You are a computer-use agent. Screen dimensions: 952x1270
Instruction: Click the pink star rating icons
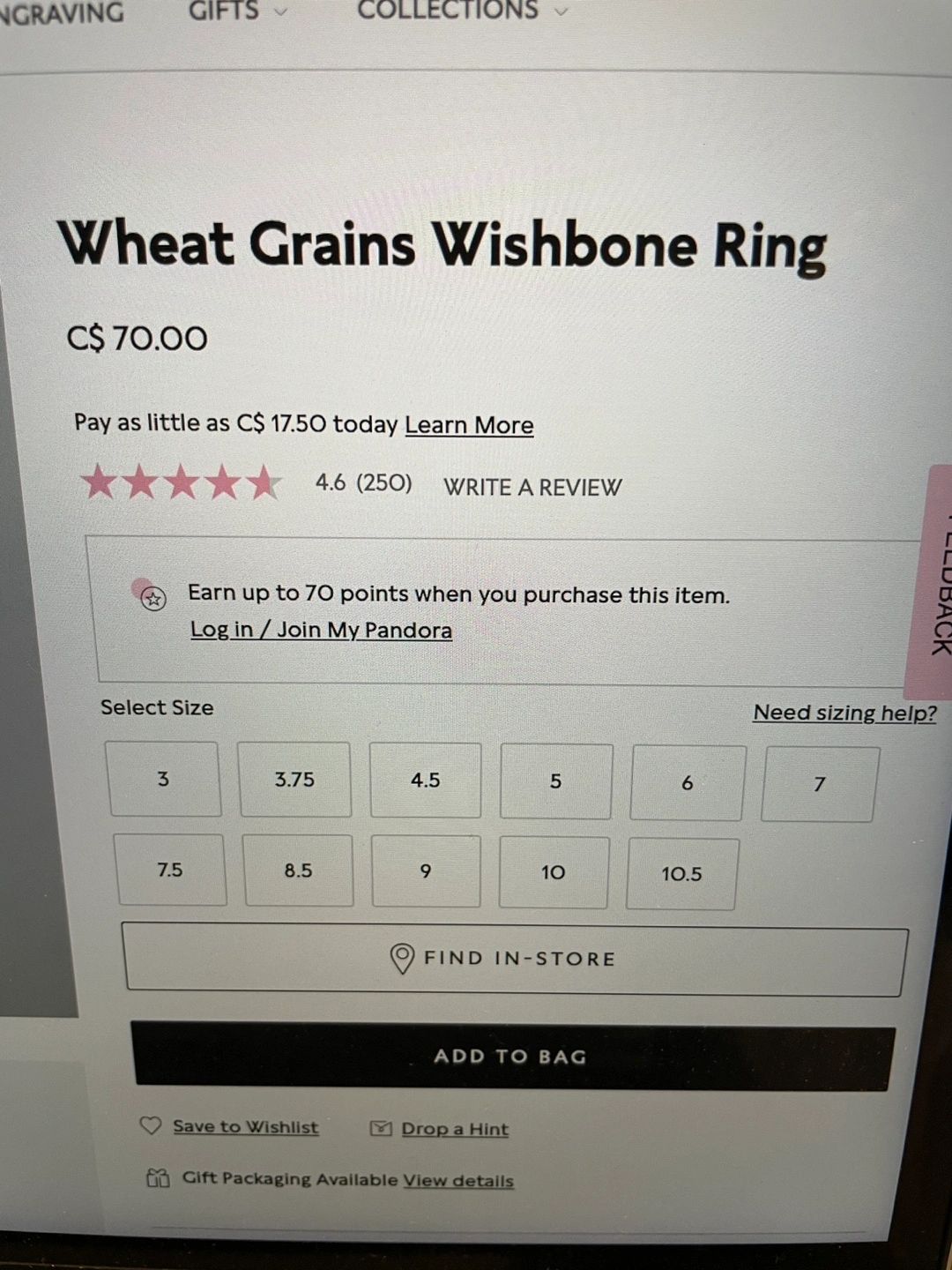click(x=181, y=483)
